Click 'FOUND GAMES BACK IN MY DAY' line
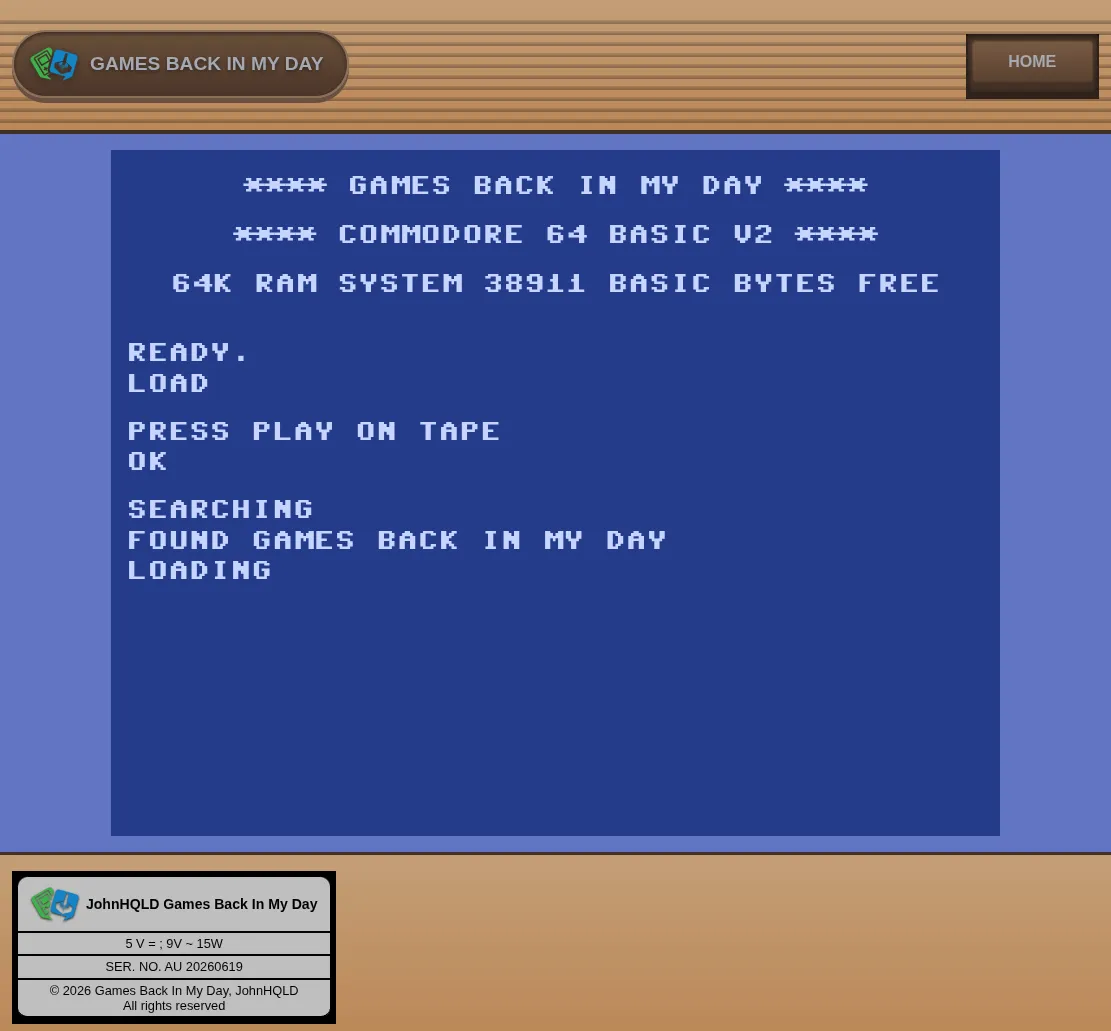Viewport: 1111px width, 1031px height. click(x=397, y=541)
